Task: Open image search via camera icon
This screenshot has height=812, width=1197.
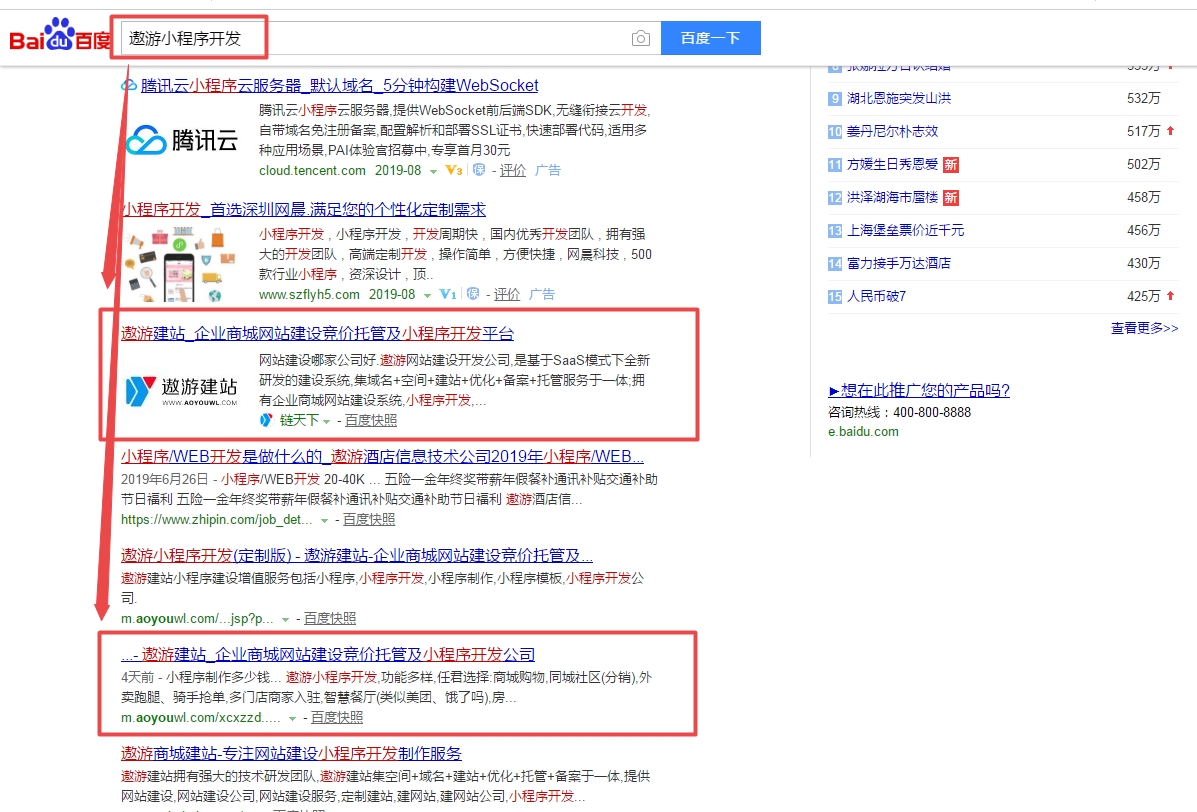Action: (641, 38)
